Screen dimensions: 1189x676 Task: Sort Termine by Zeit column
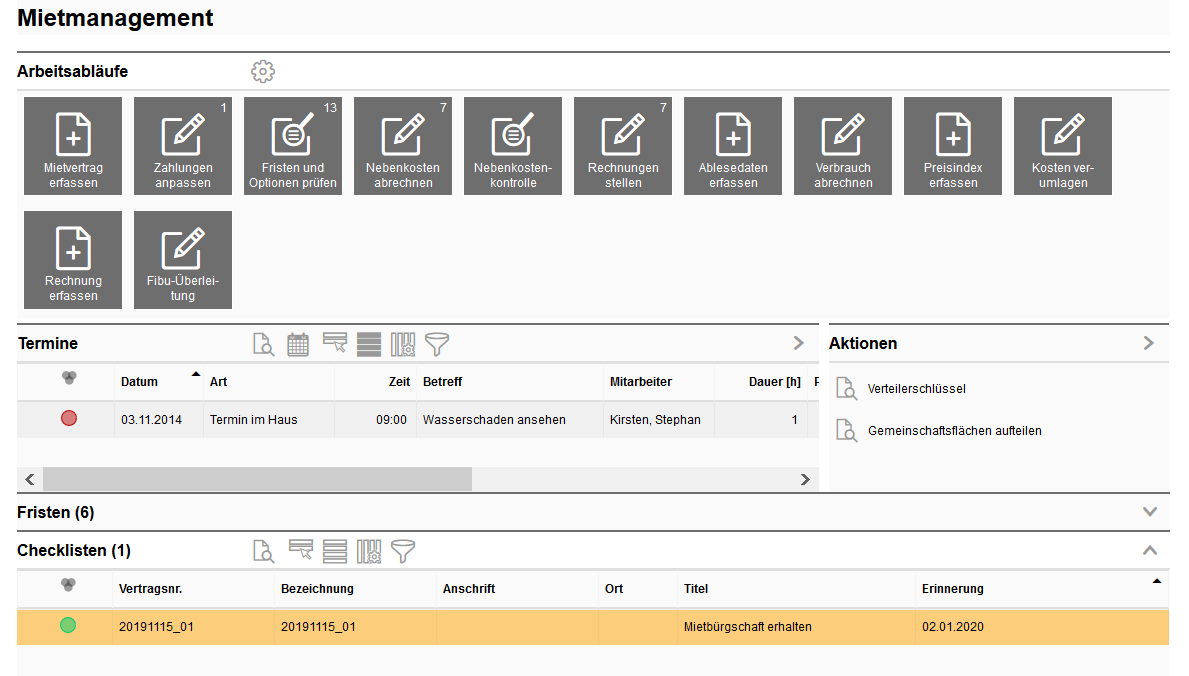pos(400,382)
